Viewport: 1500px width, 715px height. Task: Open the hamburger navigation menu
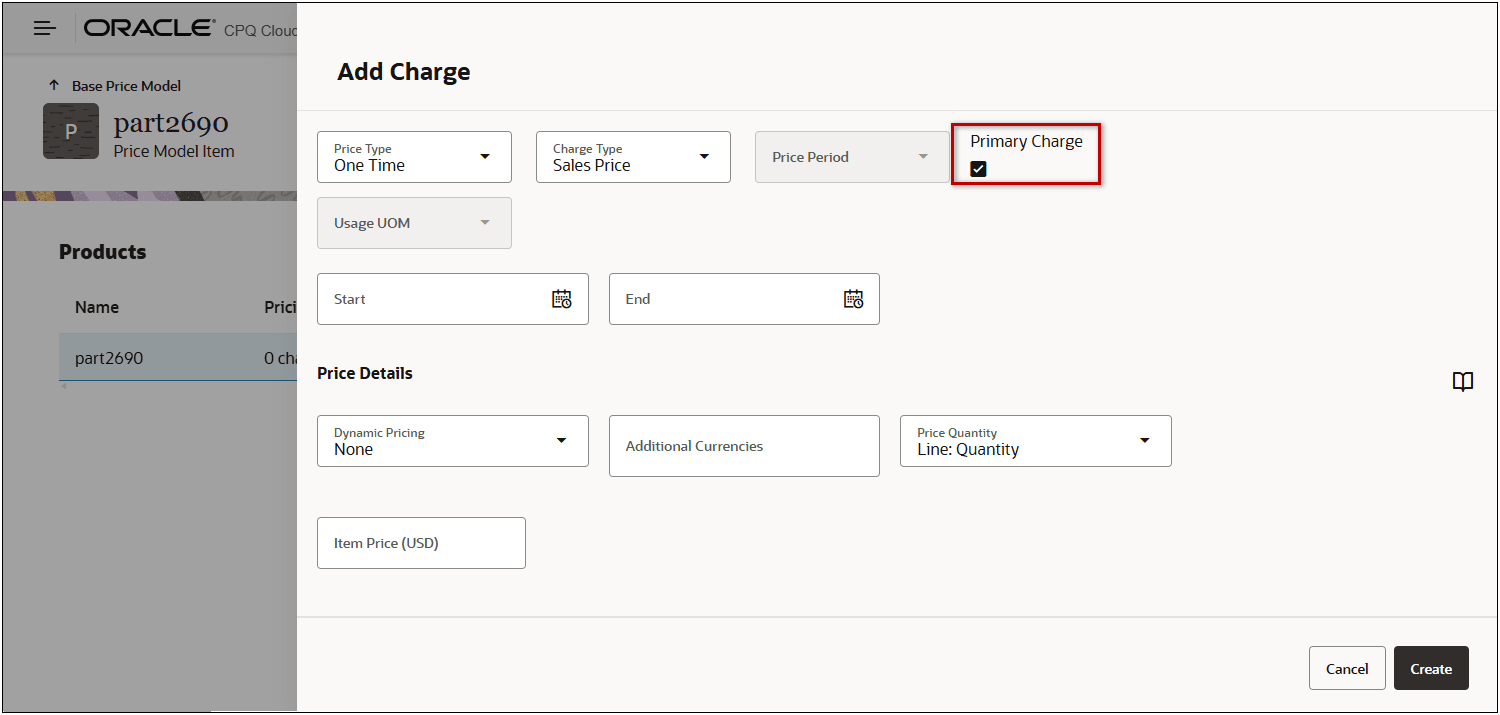point(45,29)
